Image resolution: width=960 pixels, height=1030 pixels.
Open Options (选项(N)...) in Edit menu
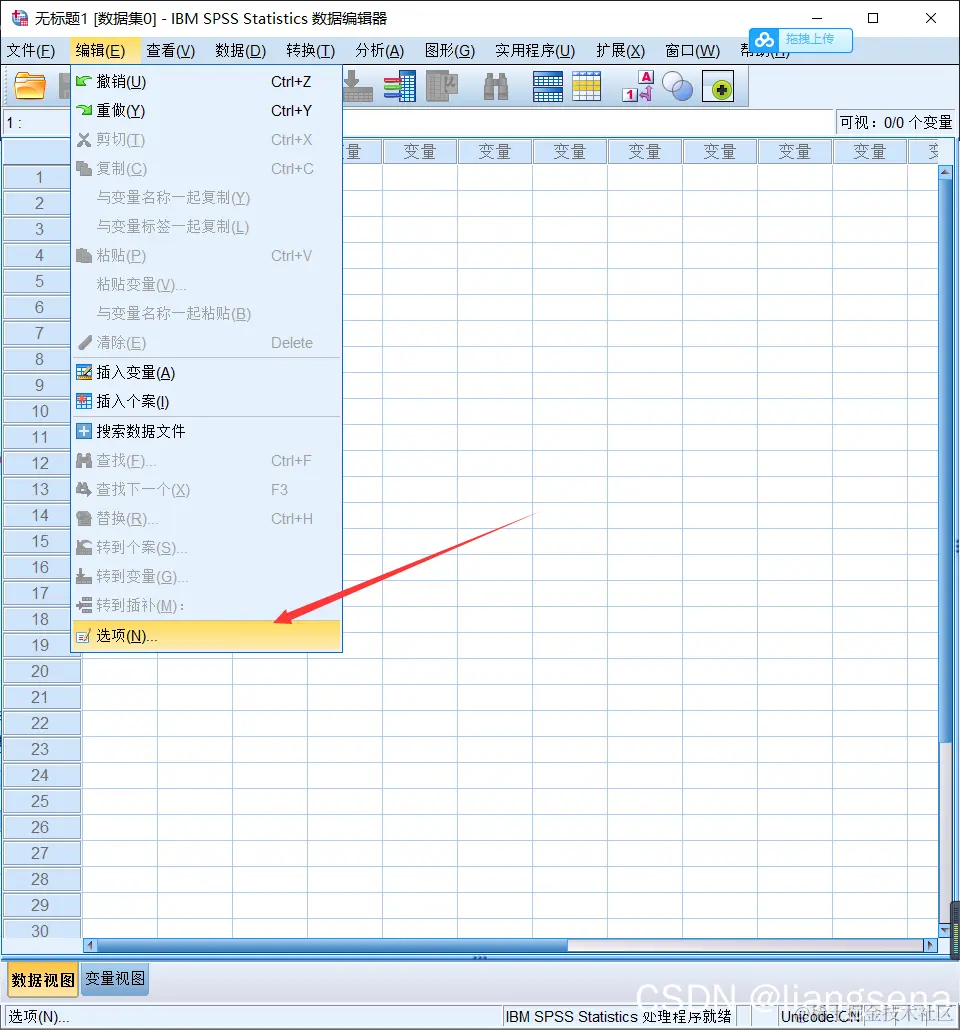click(206, 636)
